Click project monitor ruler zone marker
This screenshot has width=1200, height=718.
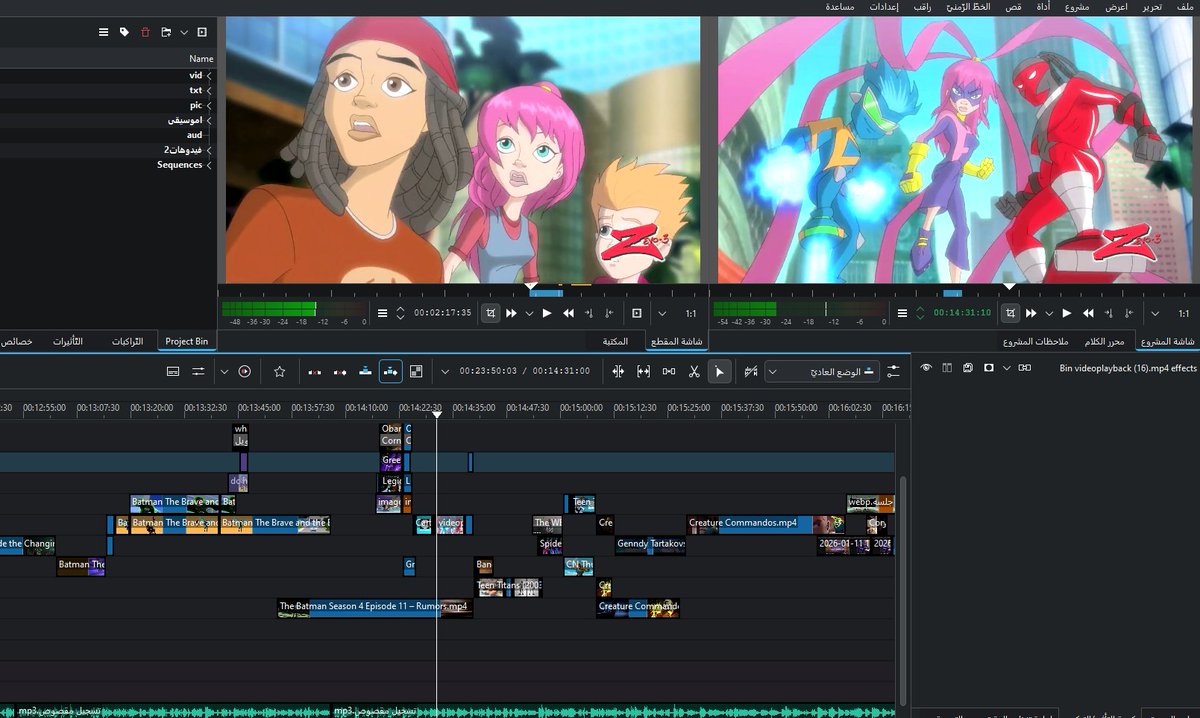(952, 292)
